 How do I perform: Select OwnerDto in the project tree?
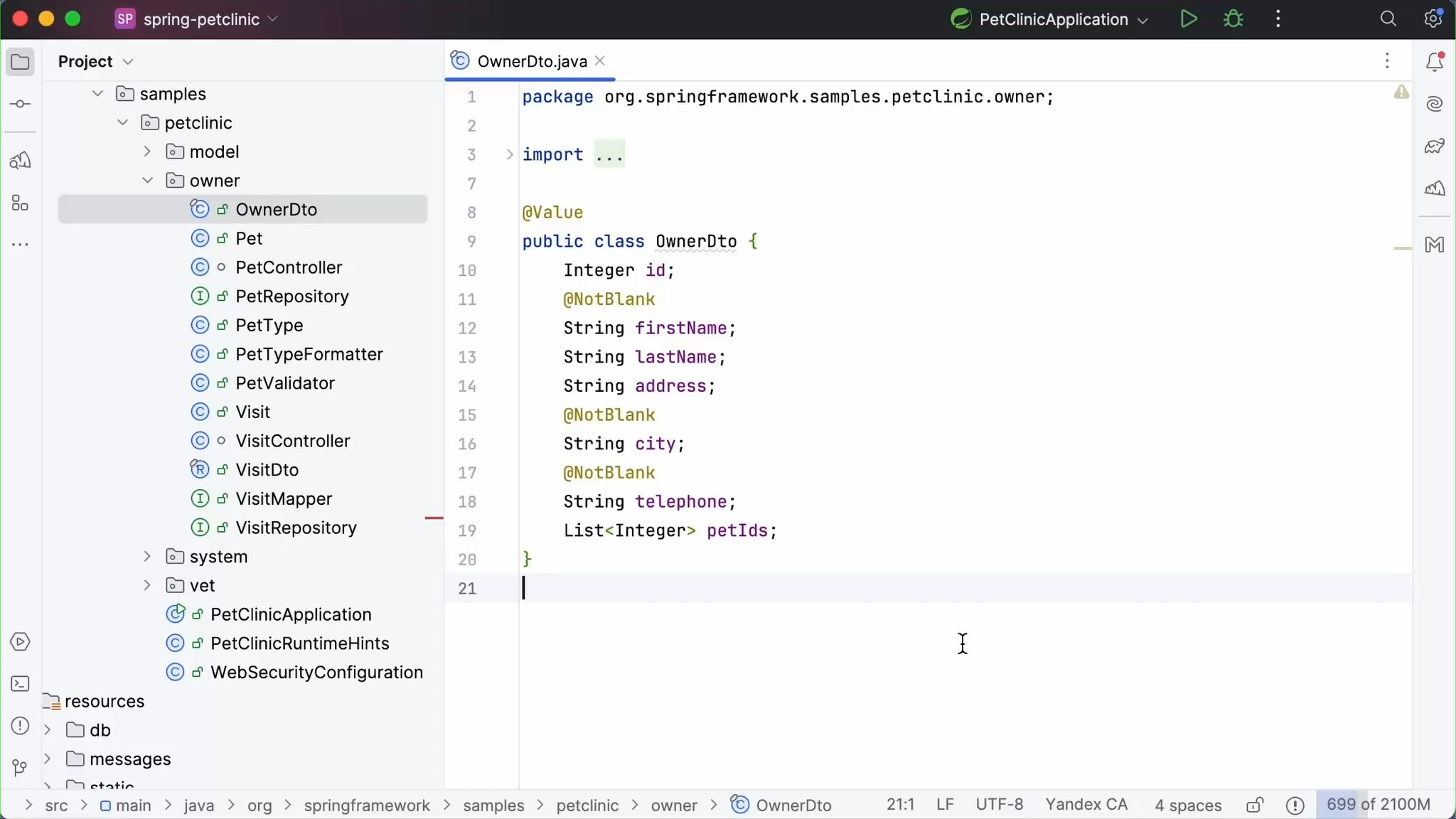[x=242, y=210]
